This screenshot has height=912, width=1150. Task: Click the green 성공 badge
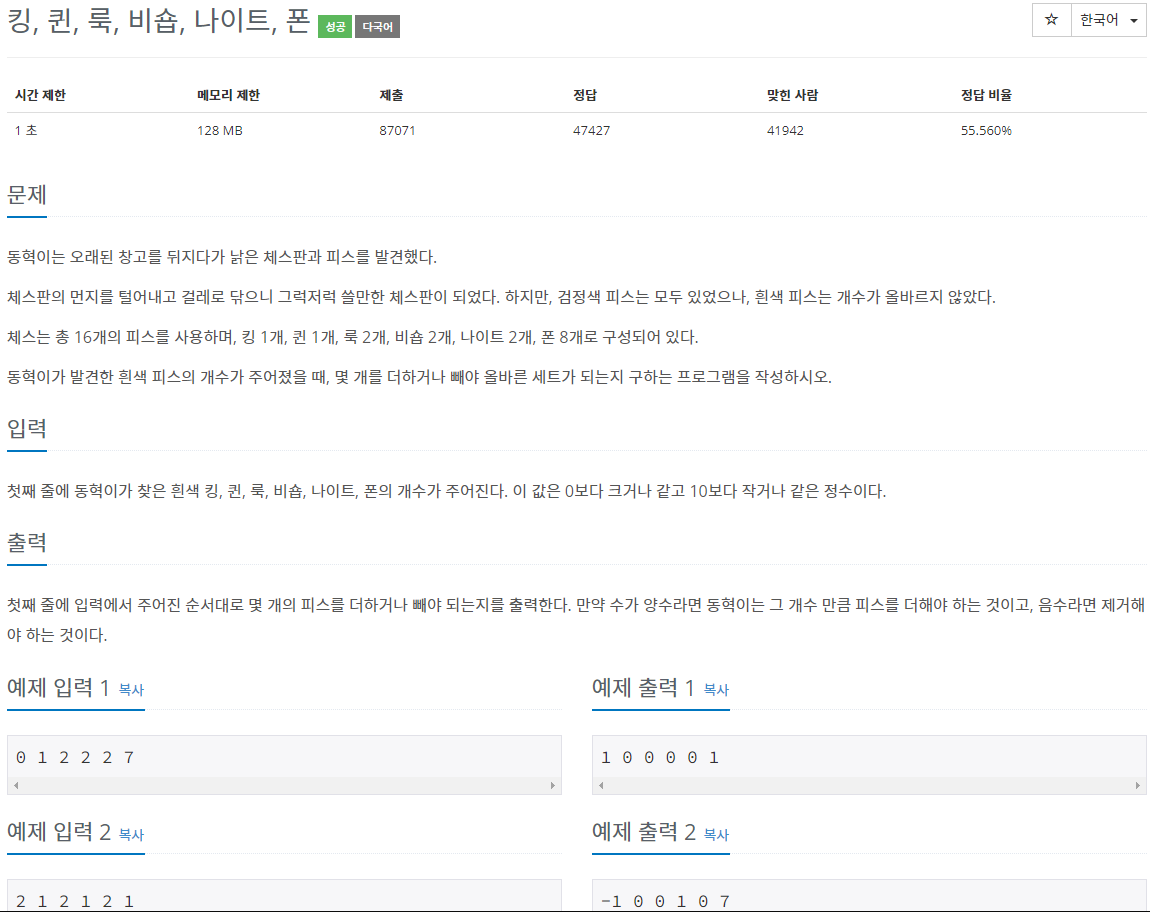coord(333,27)
